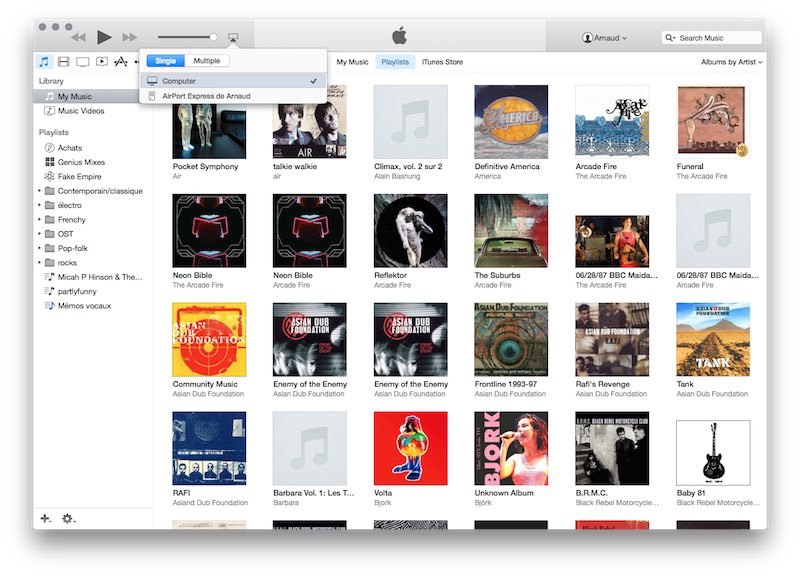Click the AirPlay icon in toolbar
800x577 pixels.
[x=233, y=37]
